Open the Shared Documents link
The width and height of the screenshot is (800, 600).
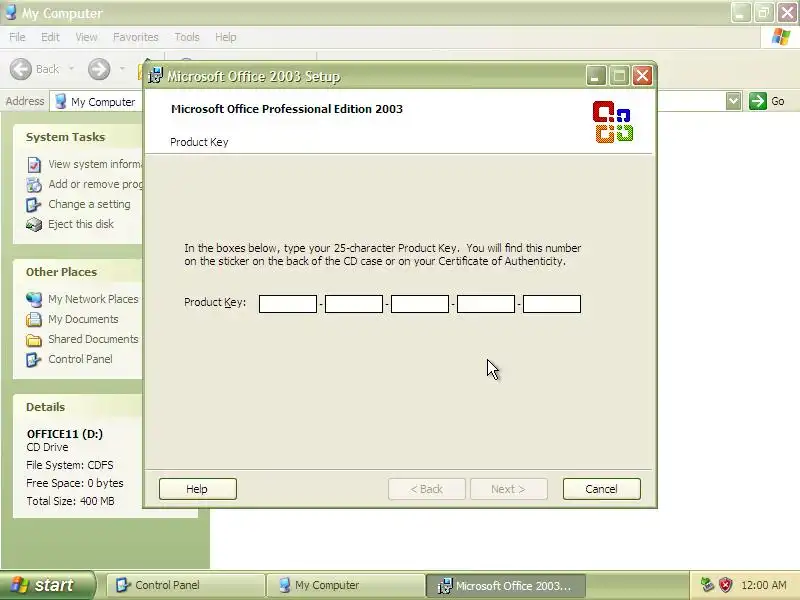tap(93, 339)
